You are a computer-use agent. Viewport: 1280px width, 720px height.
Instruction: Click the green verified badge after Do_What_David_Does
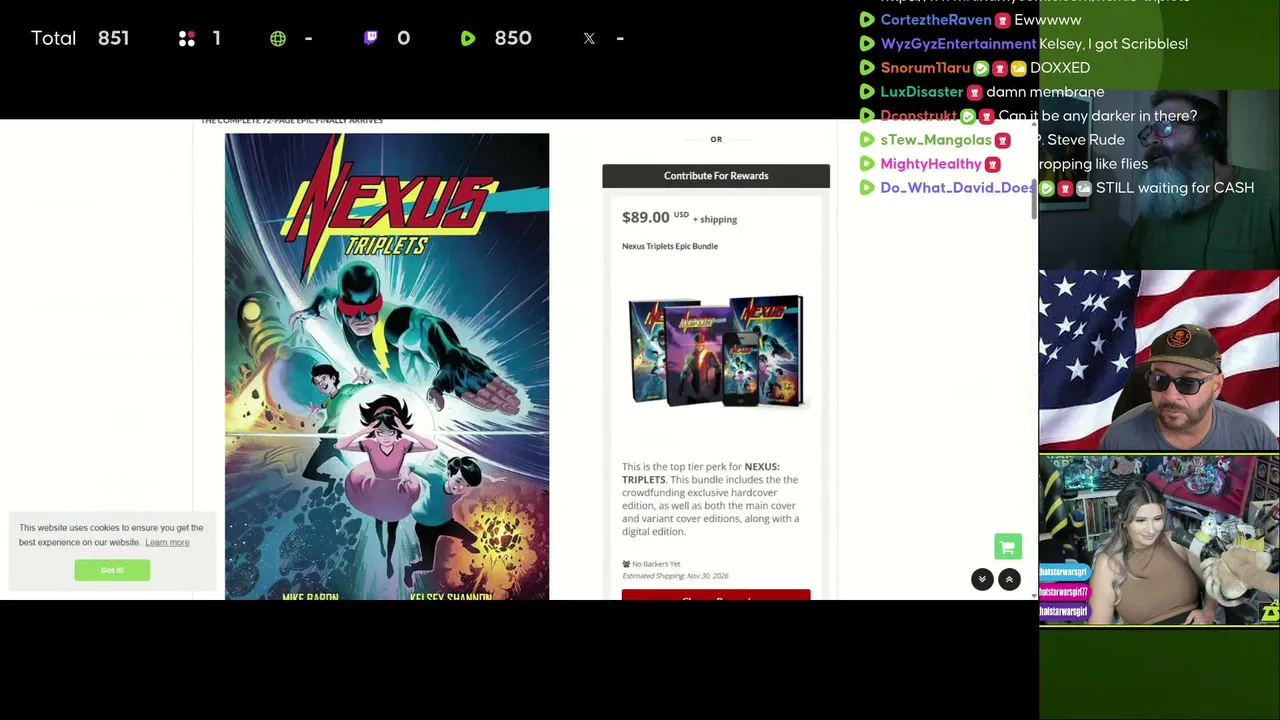point(1046,188)
